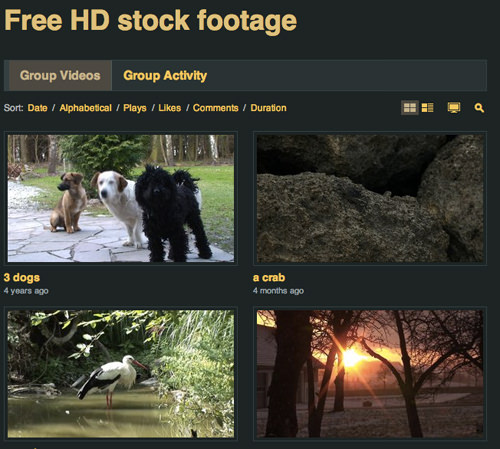Screen dimensions: 500x449
Task: Open the Group Videos tab
Action: click(x=60, y=75)
